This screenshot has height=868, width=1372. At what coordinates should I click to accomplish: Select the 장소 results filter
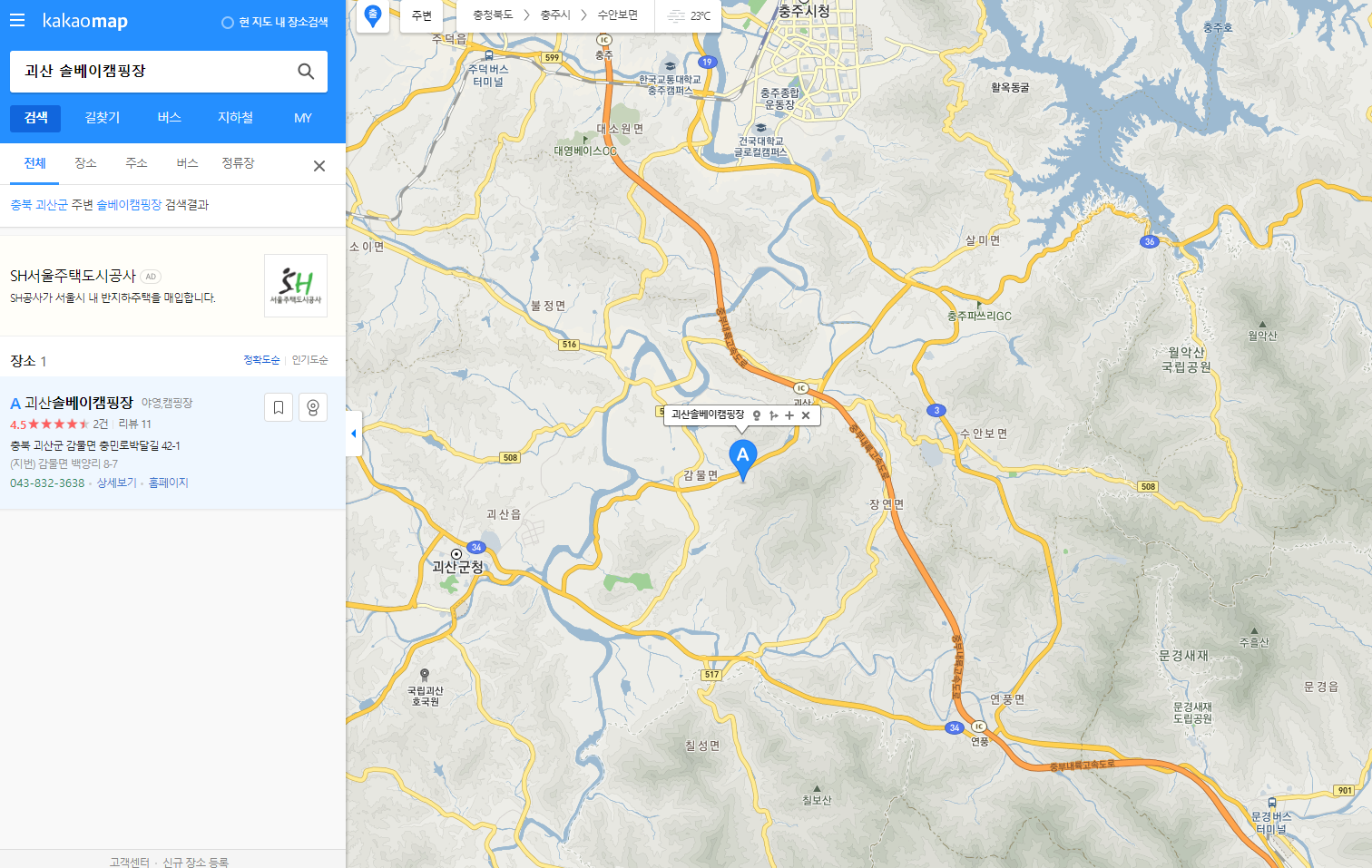click(85, 163)
